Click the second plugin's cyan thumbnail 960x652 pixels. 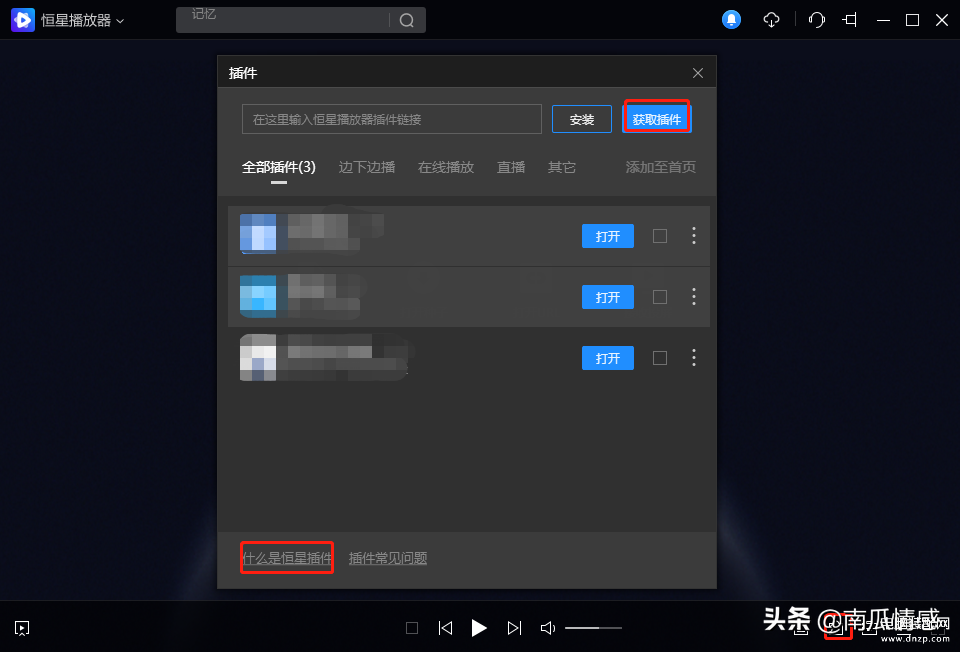point(258,296)
